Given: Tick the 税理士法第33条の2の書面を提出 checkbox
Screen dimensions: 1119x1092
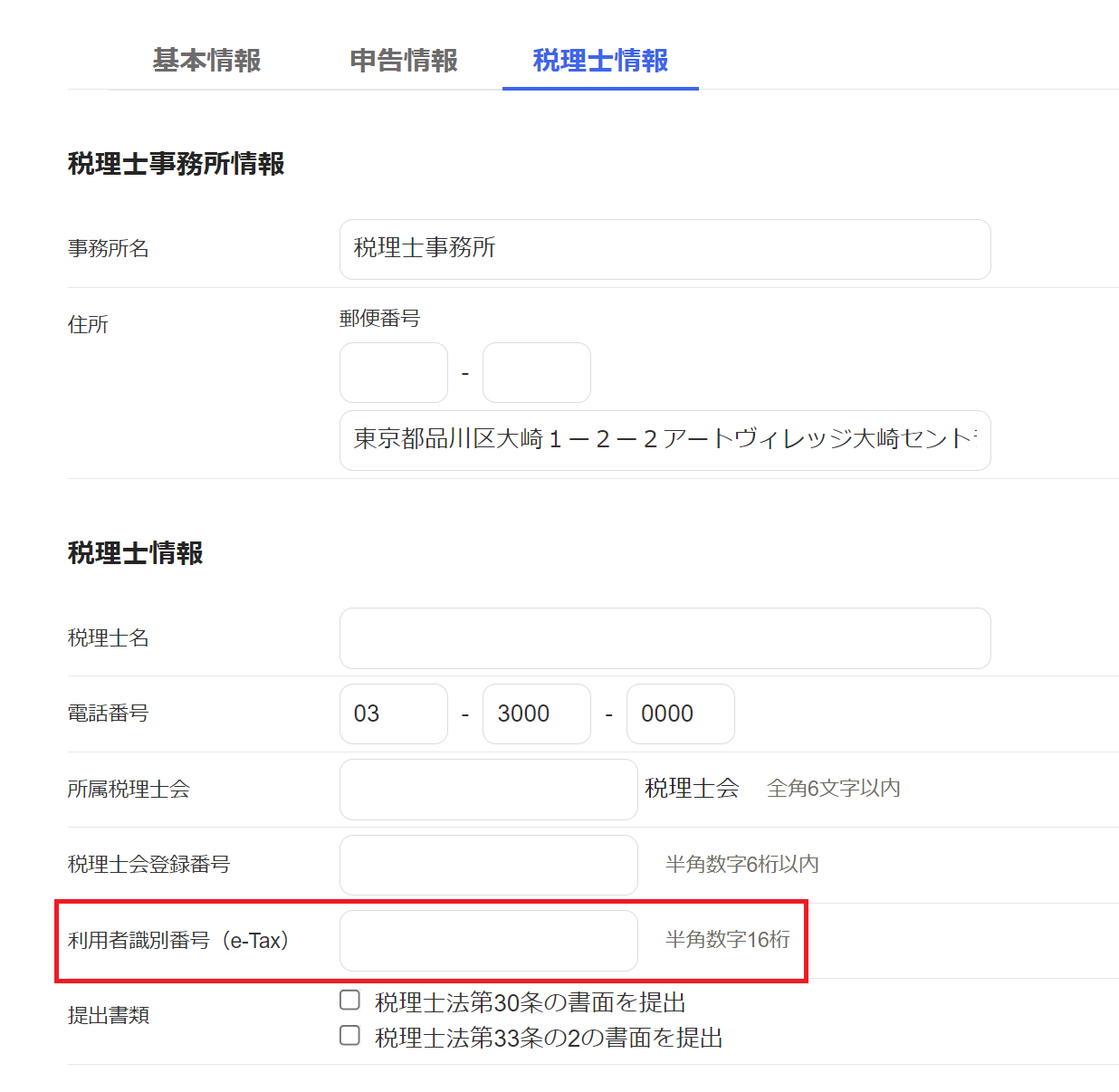Looking at the screenshot, I should (349, 1036).
